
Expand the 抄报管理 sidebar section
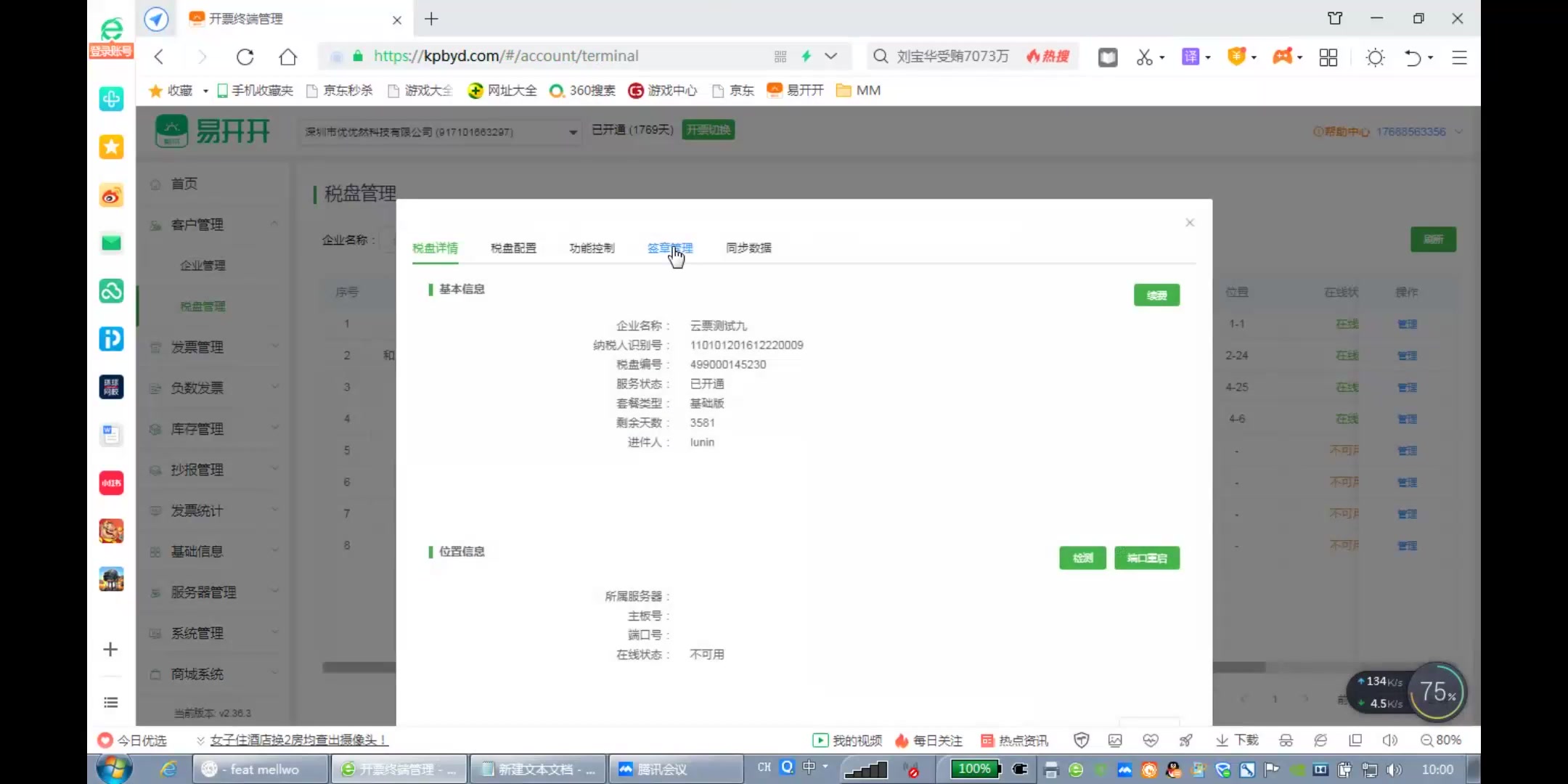(x=213, y=470)
